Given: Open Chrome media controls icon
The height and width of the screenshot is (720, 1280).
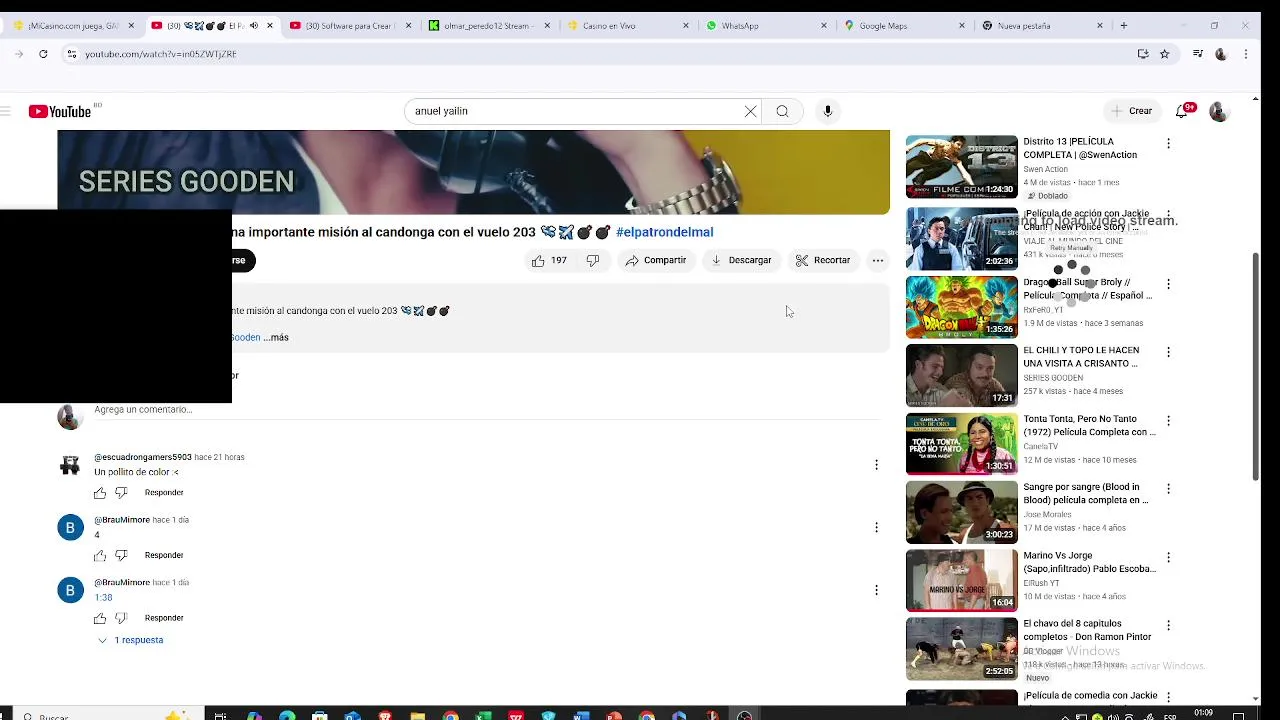Looking at the screenshot, I should pyautogui.click(x=1197, y=54).
